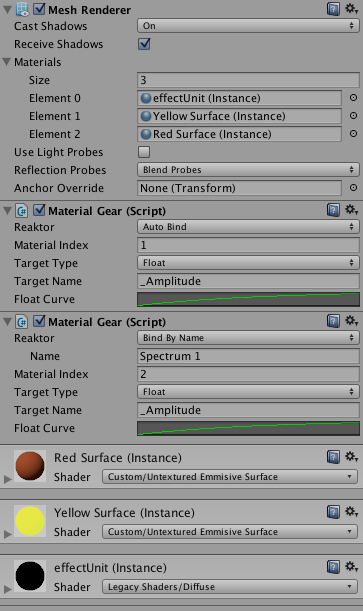Uncheck Receive Shadows
363x611 pixels.
point(144,44)
